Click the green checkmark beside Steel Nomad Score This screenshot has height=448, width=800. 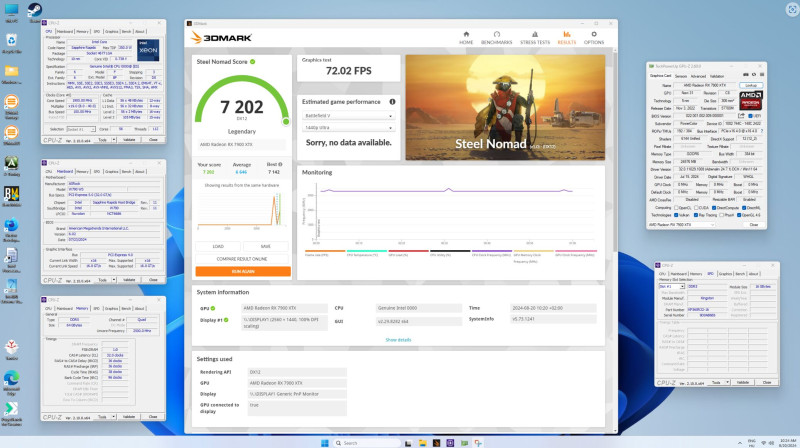click(x=253, y=62)
